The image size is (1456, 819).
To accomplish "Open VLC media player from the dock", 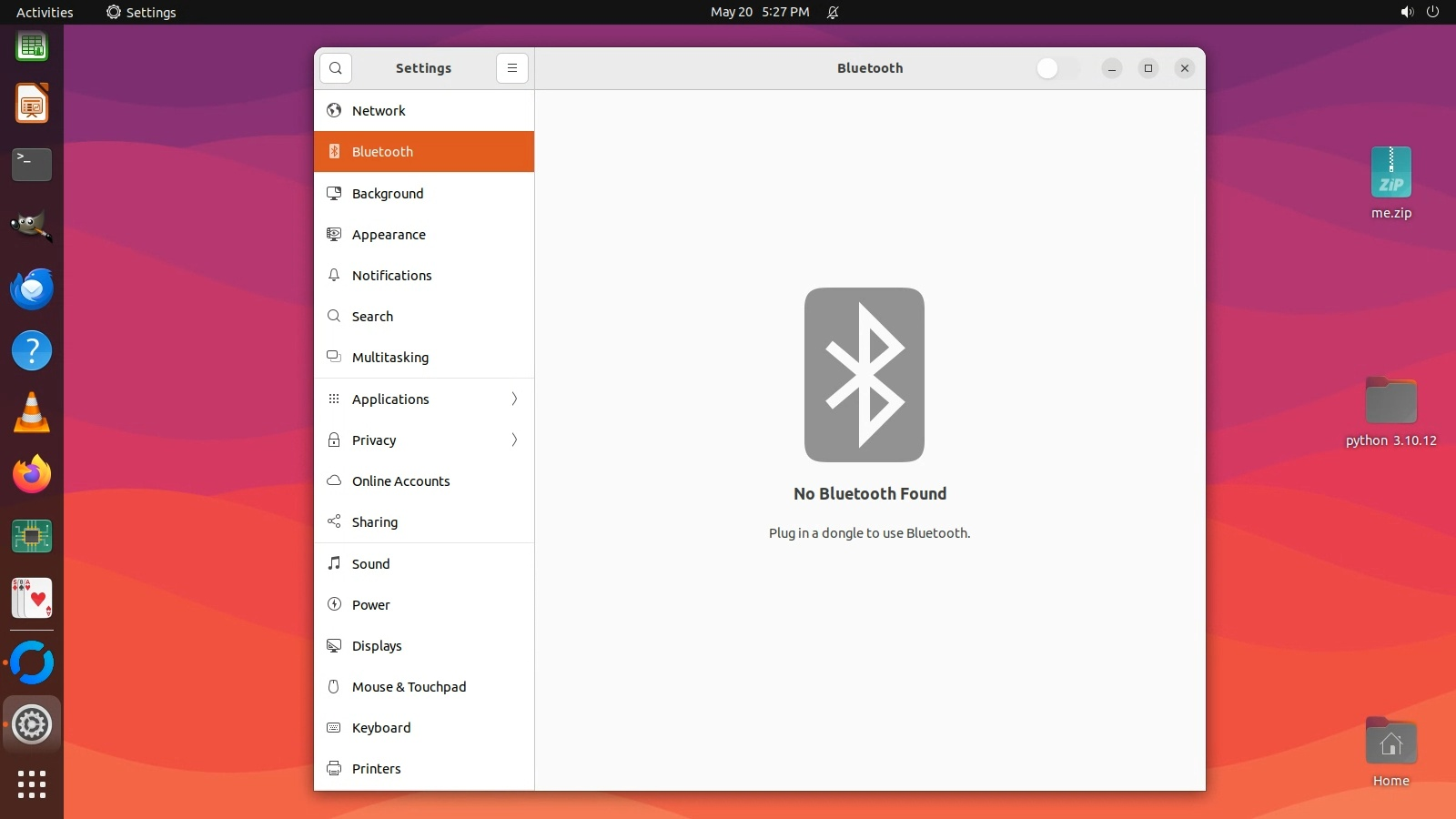I will coord(32,413).
